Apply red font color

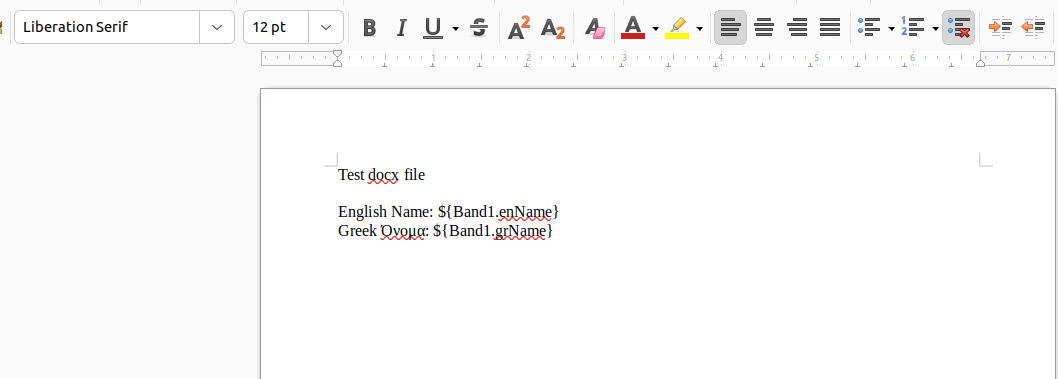point(633,28)
